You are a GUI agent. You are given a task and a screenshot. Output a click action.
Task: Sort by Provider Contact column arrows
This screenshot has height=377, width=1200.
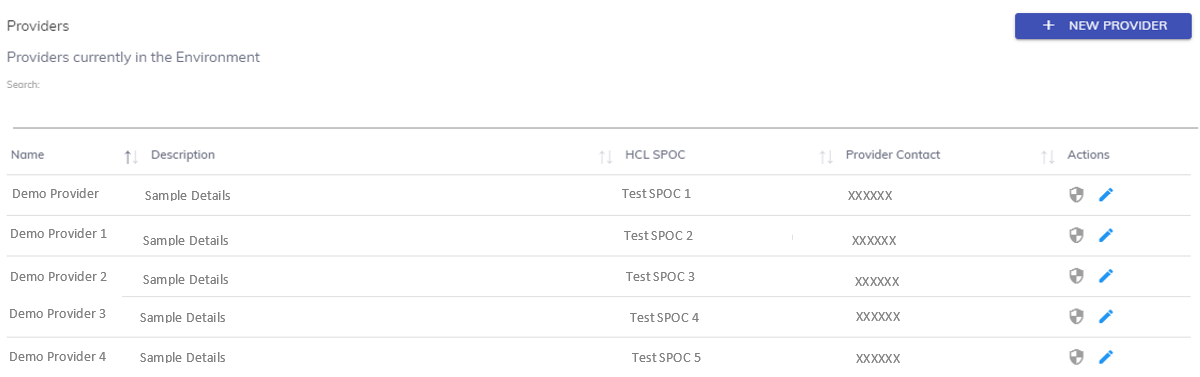click(1047, 157)
